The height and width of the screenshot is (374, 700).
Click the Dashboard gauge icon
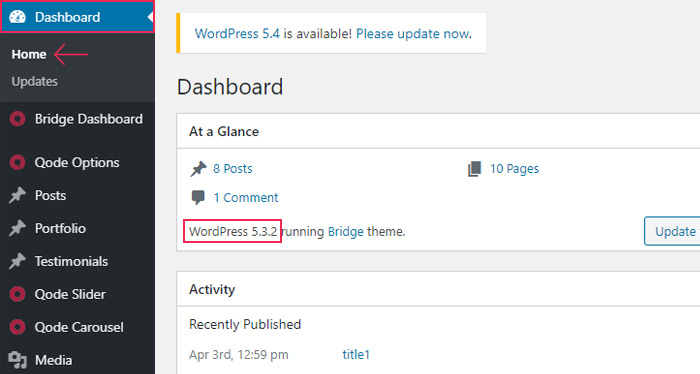(x=17, y=17)
